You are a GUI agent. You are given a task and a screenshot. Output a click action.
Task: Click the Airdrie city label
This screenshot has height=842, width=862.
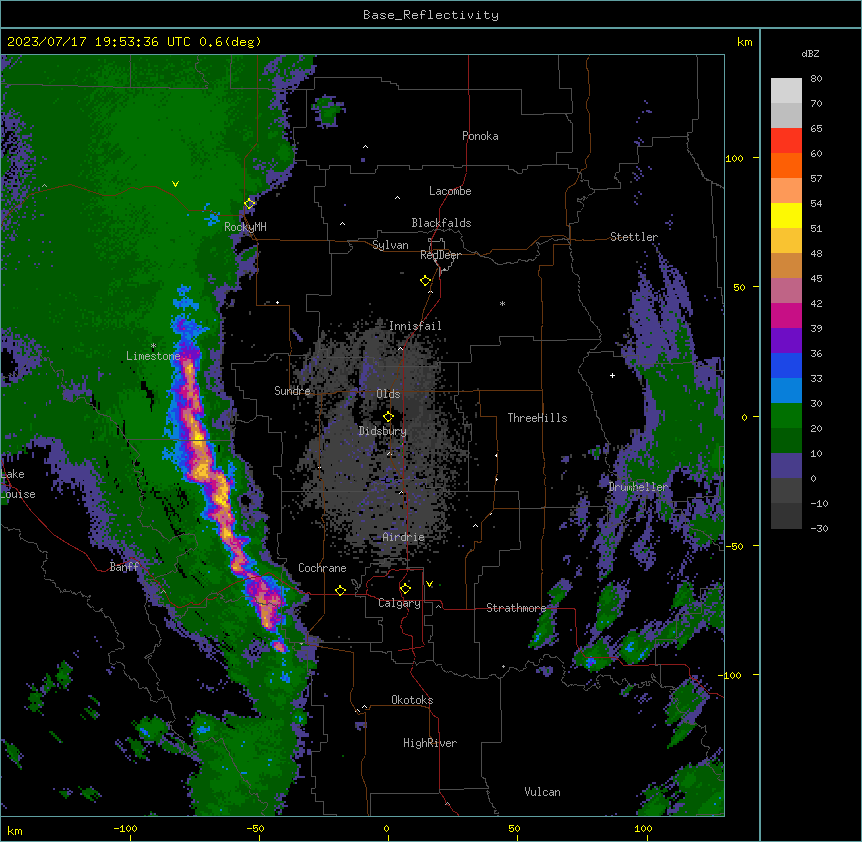point(404,537)
